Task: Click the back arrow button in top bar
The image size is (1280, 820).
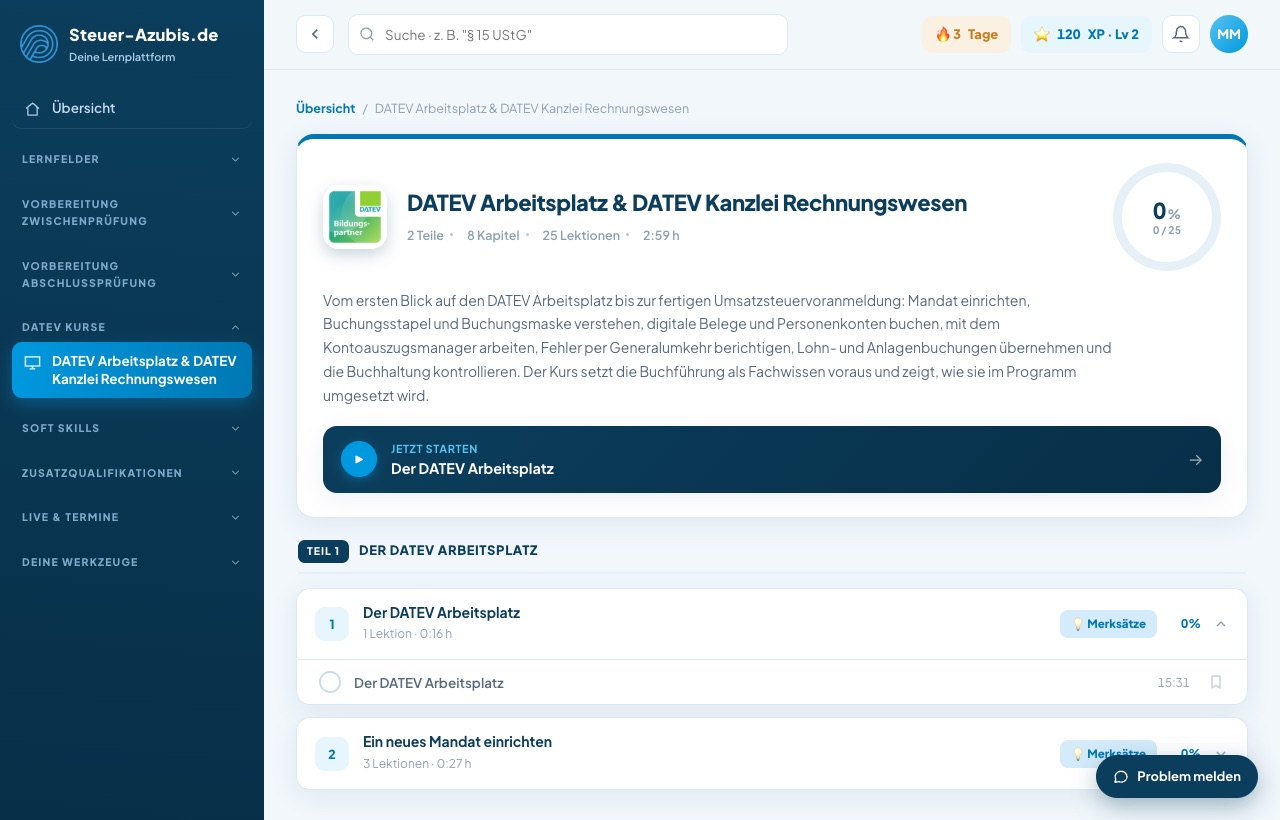Action: [x=315, y=34]
